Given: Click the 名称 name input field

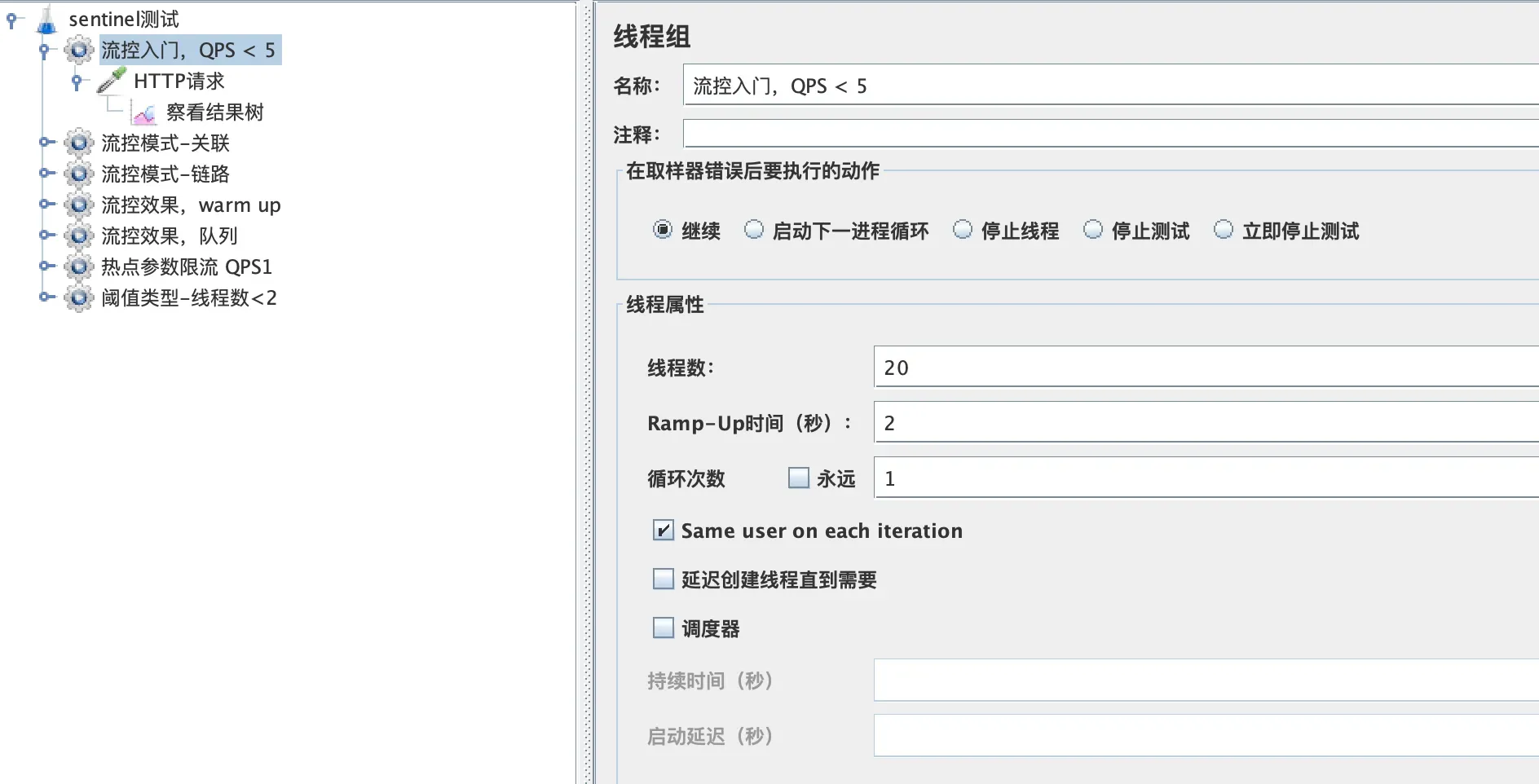Looking at the screenshot, I should (x=1111, y=85).
